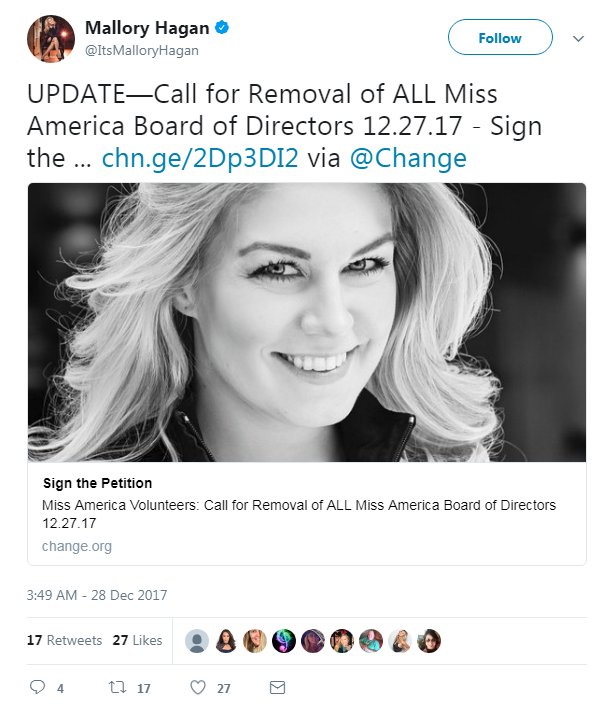
Task: Click the reply speech bubble icon
Action: pos(37,687)
